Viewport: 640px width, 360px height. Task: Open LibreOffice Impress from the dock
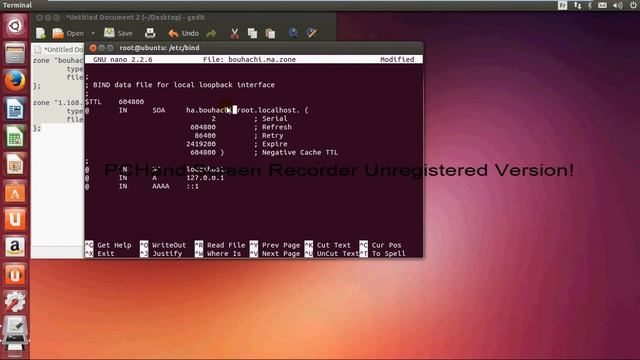click(x=15, y=164)
